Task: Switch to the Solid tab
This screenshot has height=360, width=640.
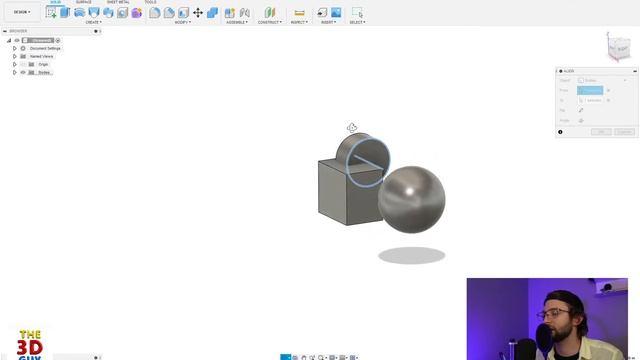Action: 56,2
